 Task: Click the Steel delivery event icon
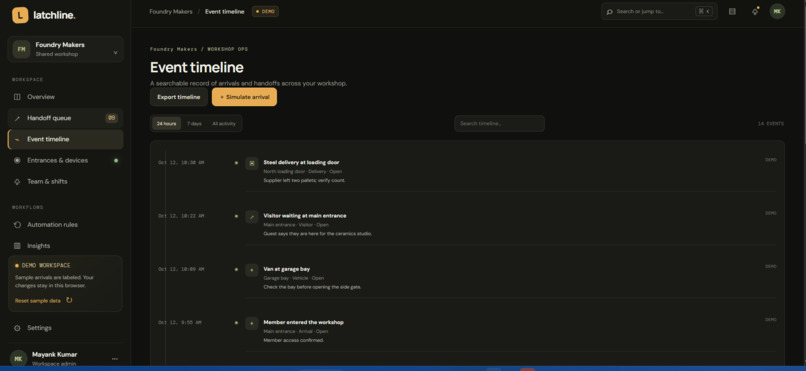pos(252,163)
